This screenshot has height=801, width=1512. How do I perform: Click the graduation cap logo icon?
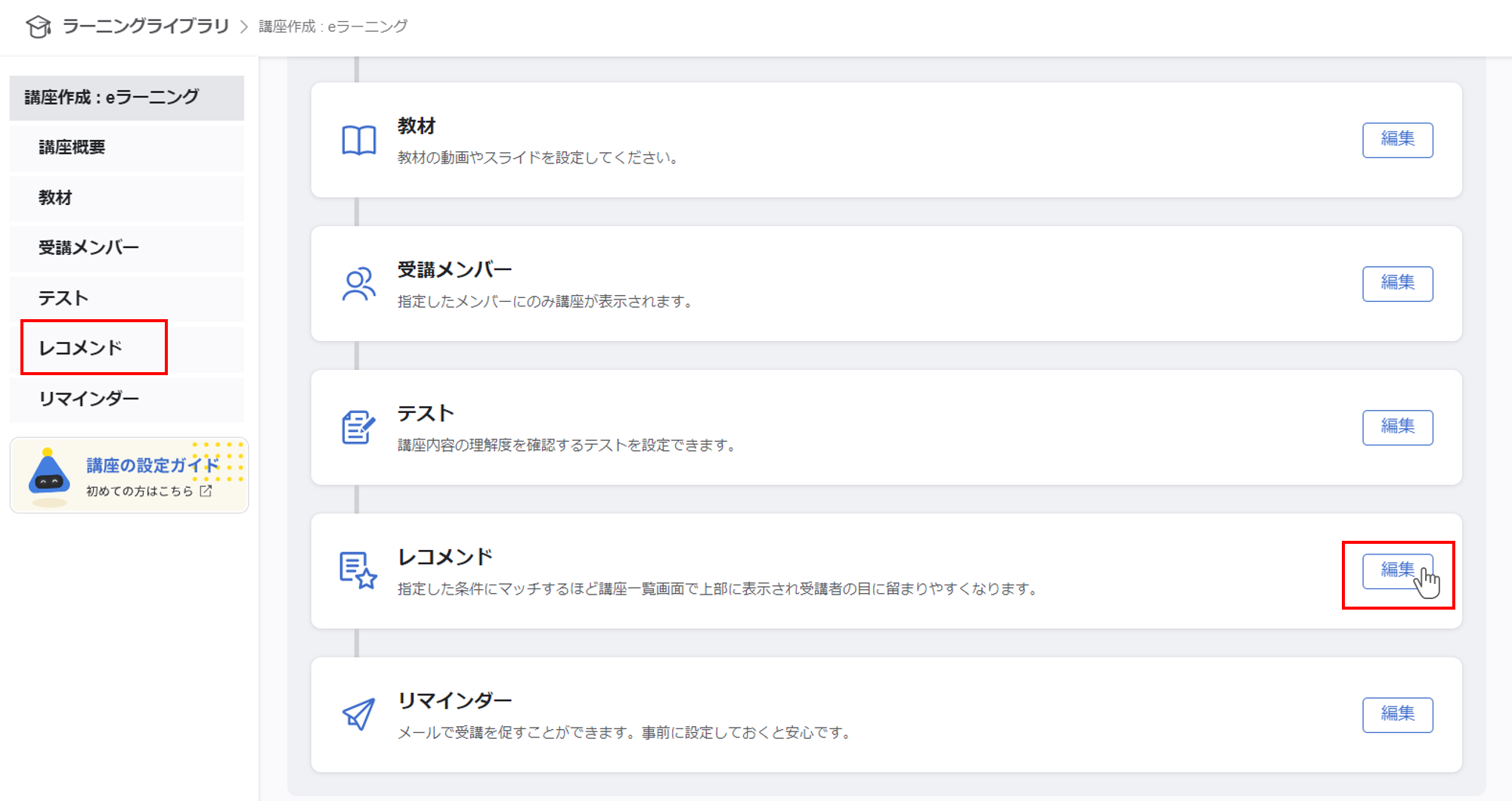[38, 26]
